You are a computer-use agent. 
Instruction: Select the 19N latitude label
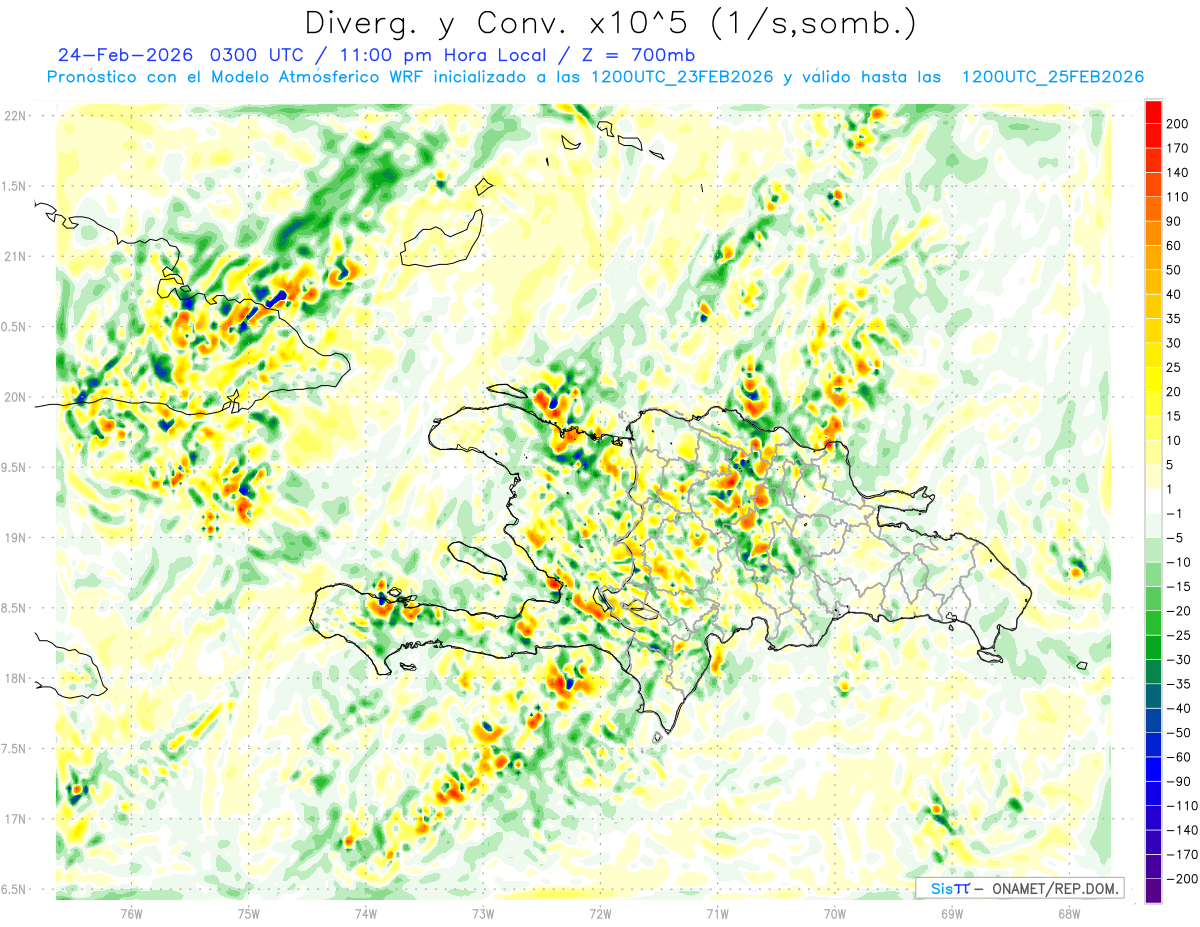[x=14, y=538]
